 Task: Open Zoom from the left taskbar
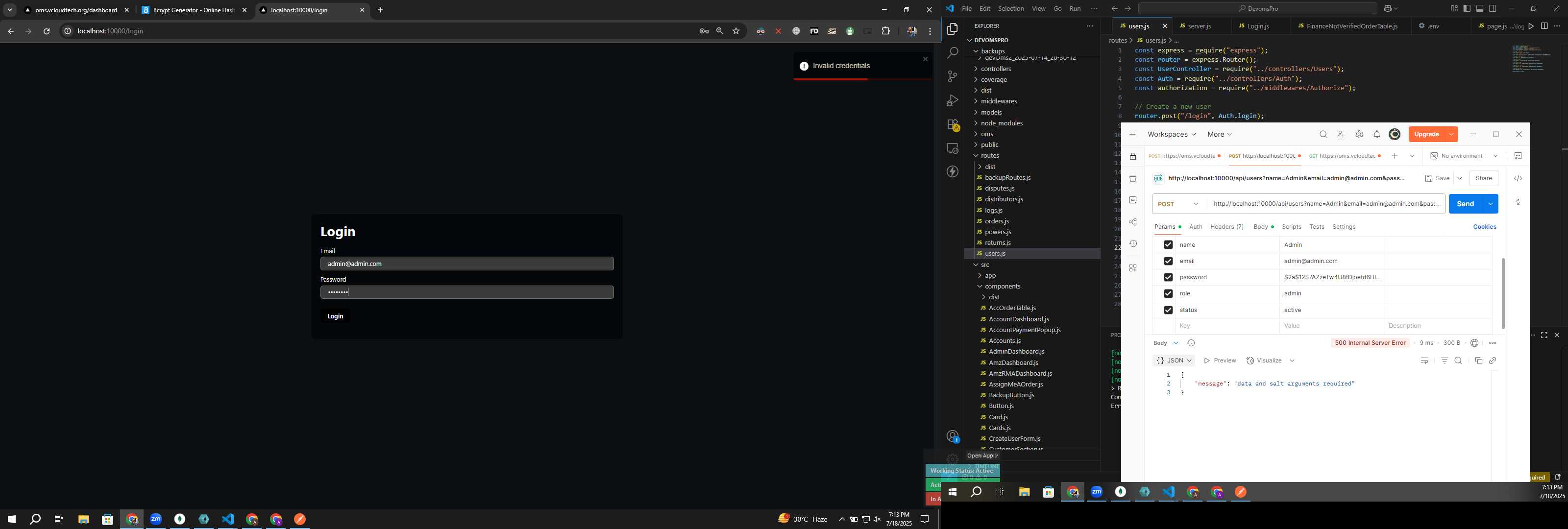156,519
